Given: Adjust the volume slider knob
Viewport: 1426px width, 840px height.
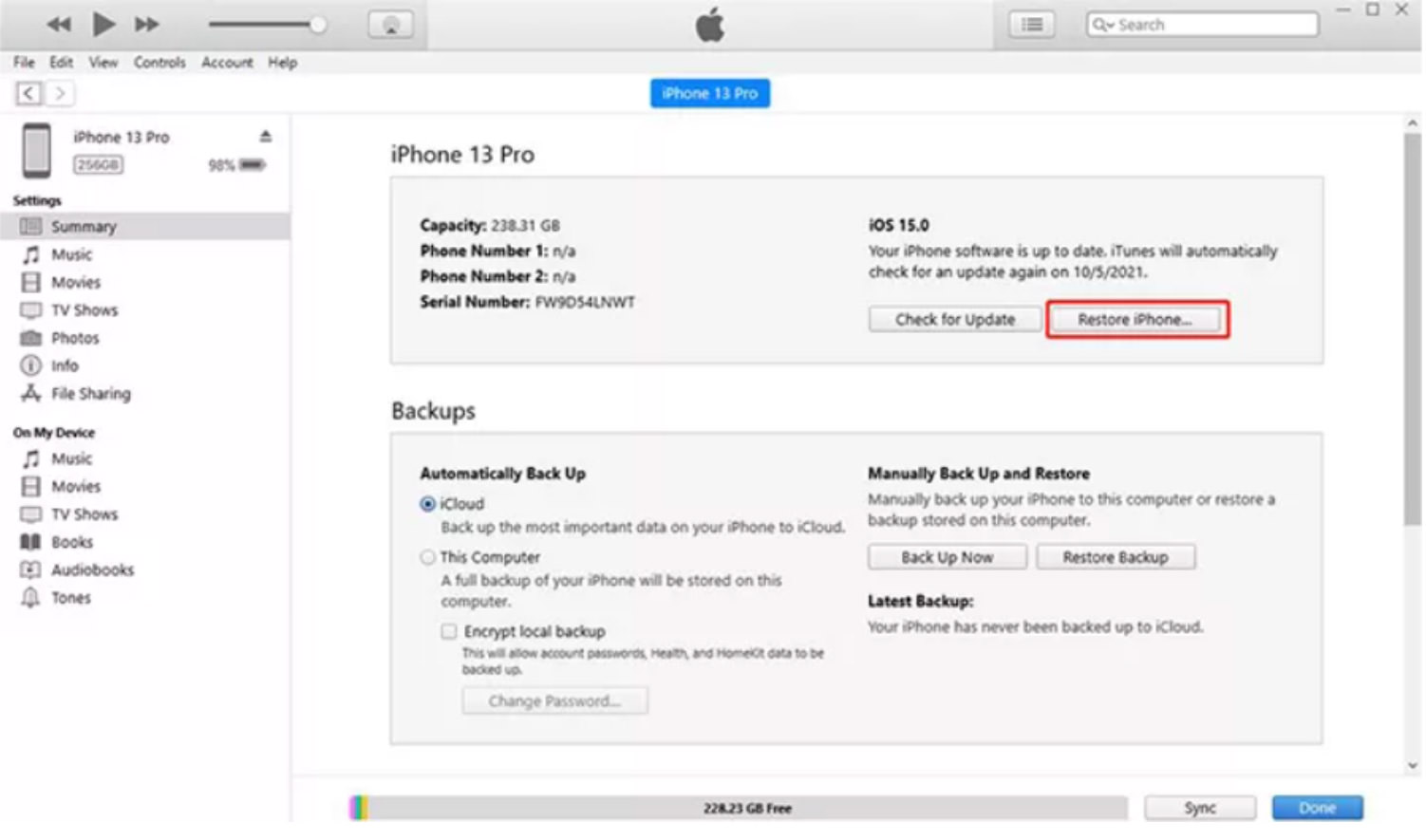Looking at the screenshot, I should (318, 25).
